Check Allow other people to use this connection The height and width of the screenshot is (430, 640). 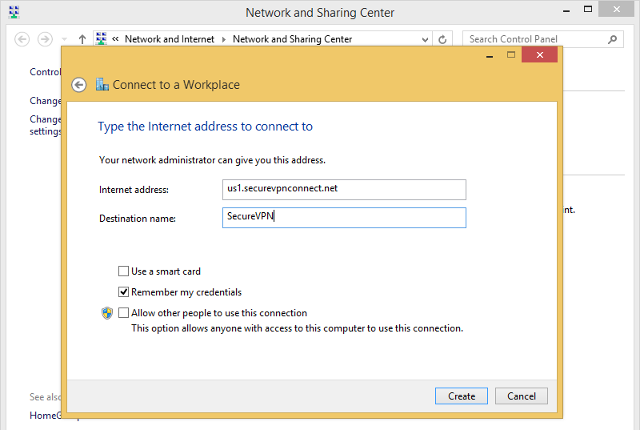123,313
